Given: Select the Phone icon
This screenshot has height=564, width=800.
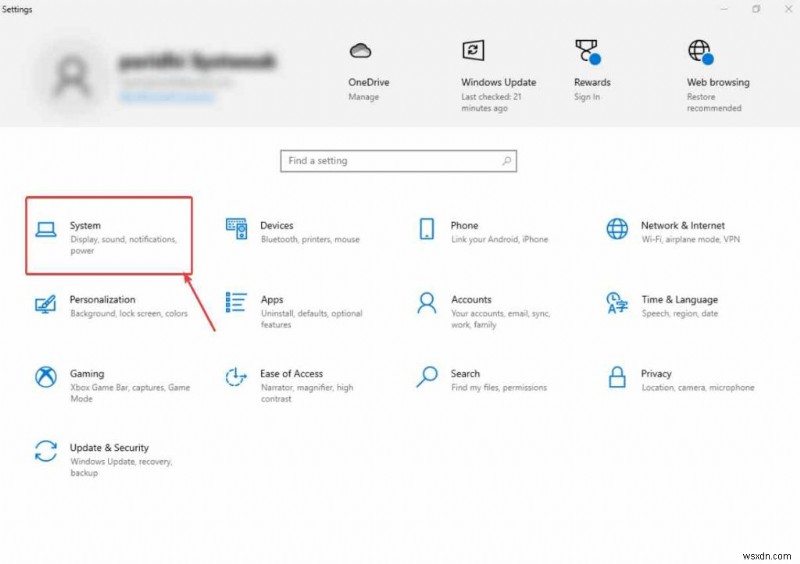Looking at the screenshot, I should click(x=427, y=229).
